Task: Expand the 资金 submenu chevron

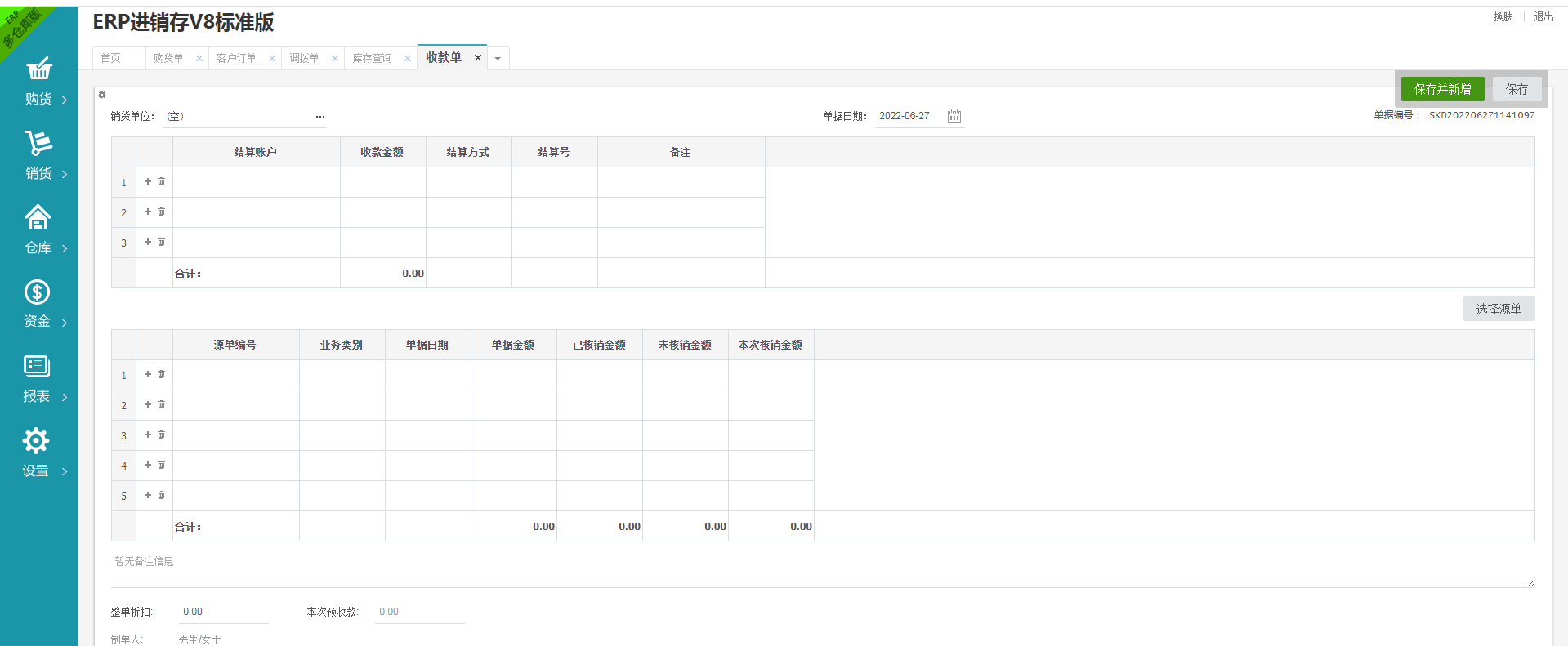Action: click(x=65, y=323)
